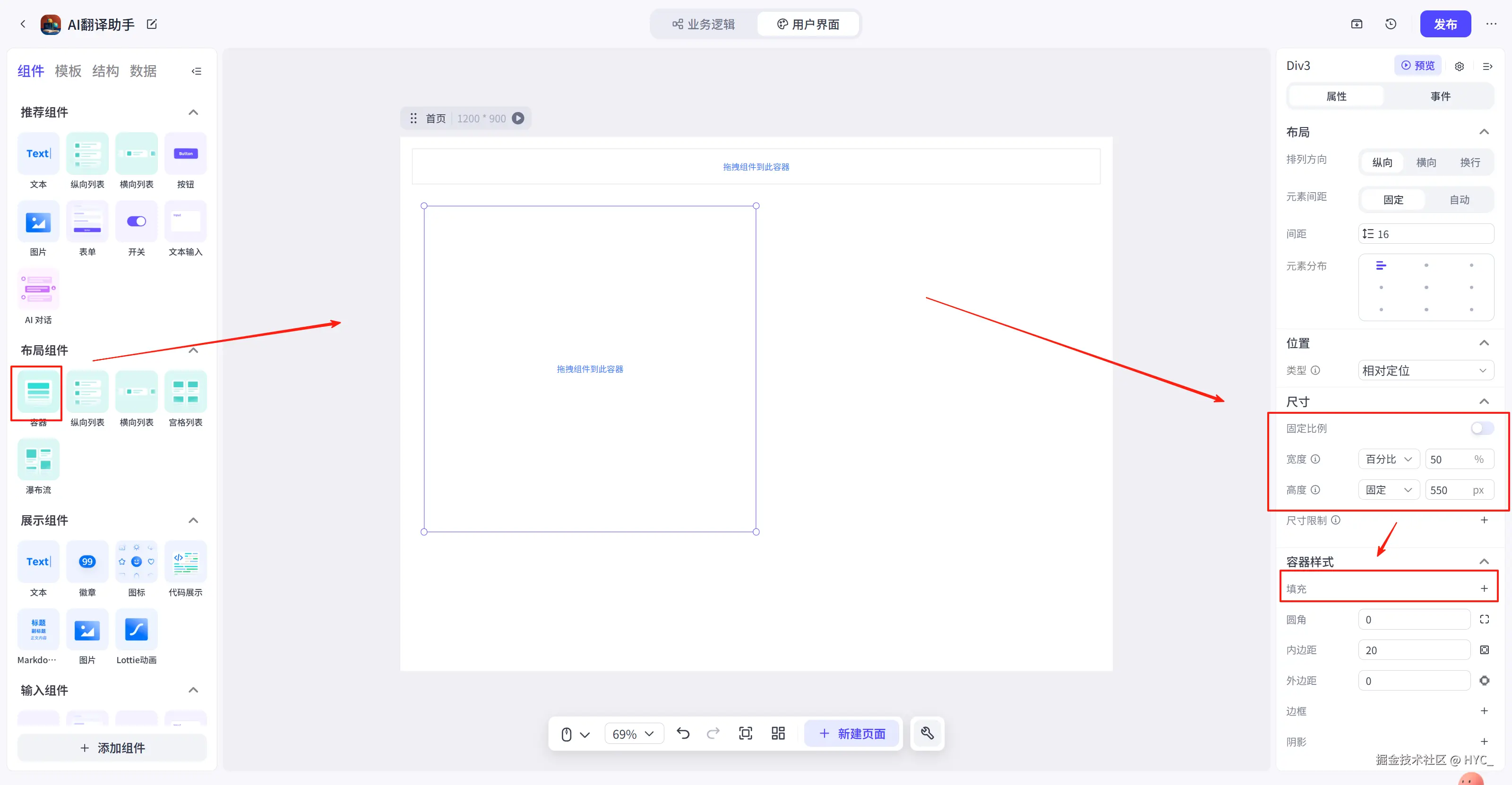Collapse the 展示组件 section
This screenshot has width=1512, height=785.
click(193, 520)
